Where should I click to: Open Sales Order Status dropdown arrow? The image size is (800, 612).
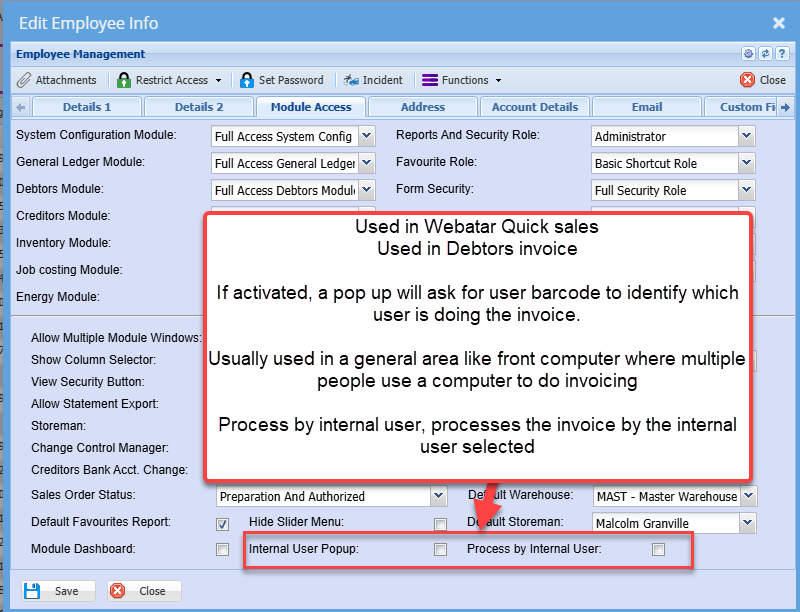tap(439, 496)
